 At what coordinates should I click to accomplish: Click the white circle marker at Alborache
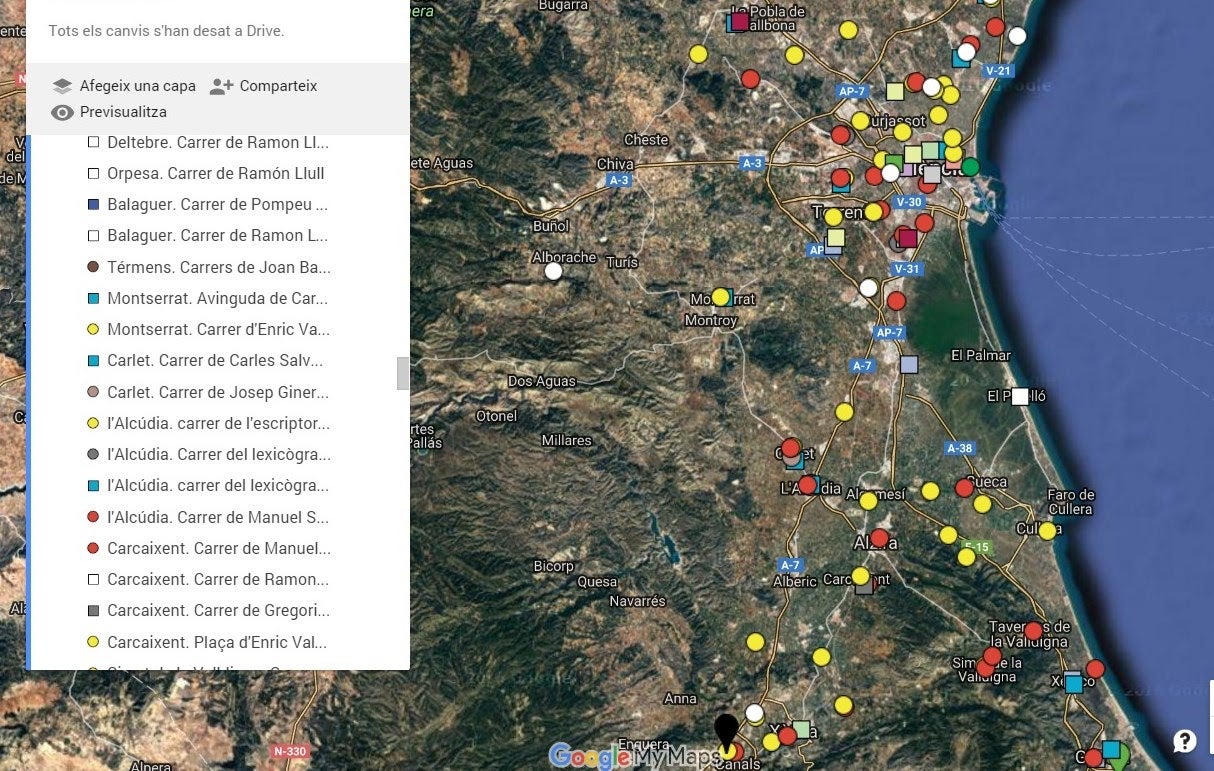tap(553, 270)
